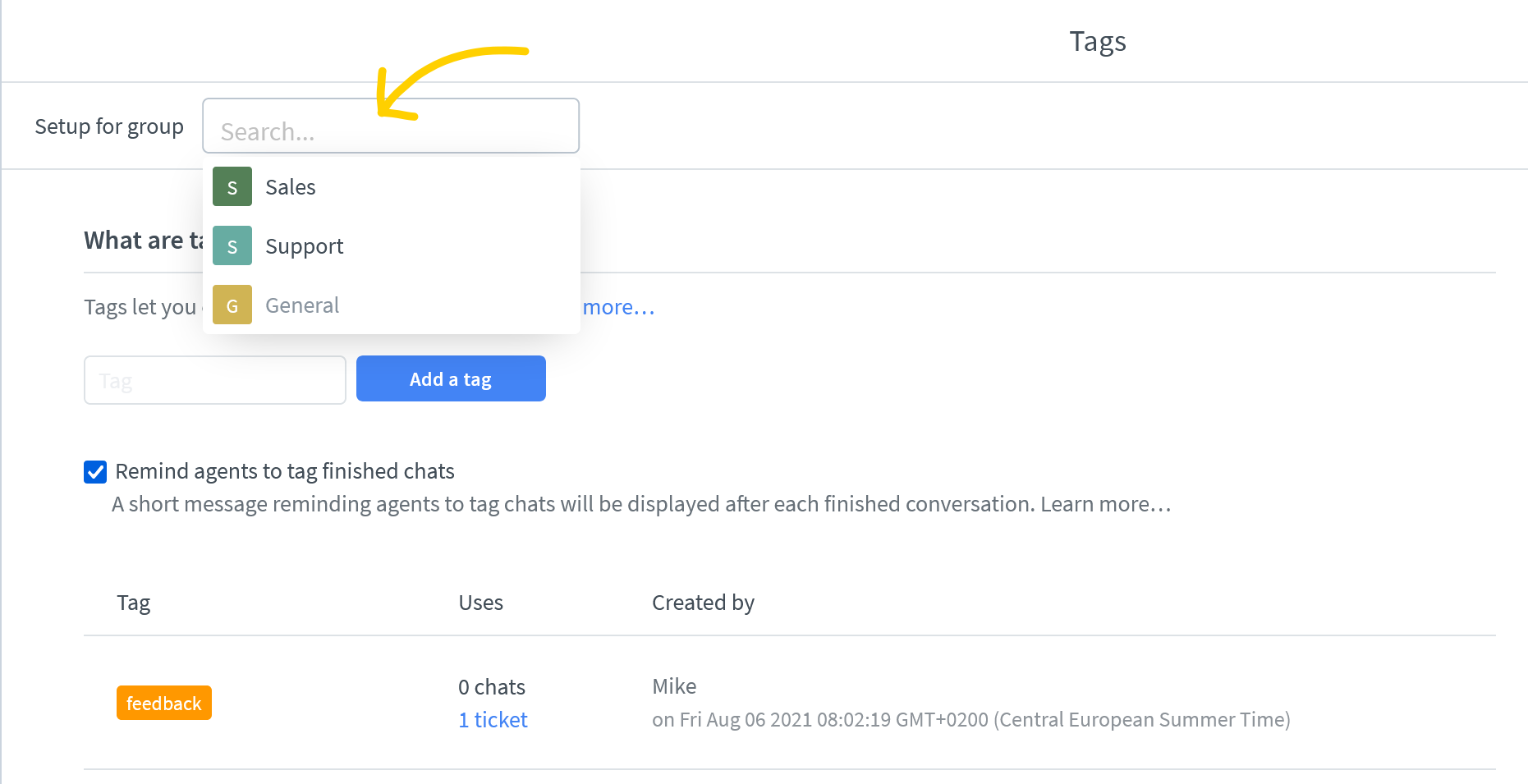Viewport: 1528px width, 784px height.
Task: Uncheck Remind agents to tag finished chats
Action: 95,472
